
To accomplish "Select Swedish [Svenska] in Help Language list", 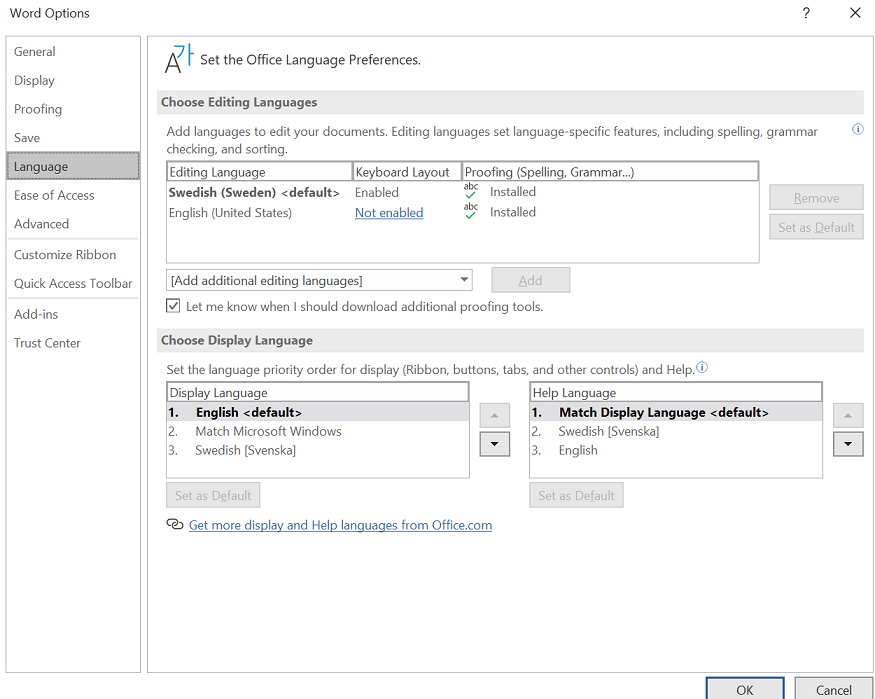I will click(676, 431).
